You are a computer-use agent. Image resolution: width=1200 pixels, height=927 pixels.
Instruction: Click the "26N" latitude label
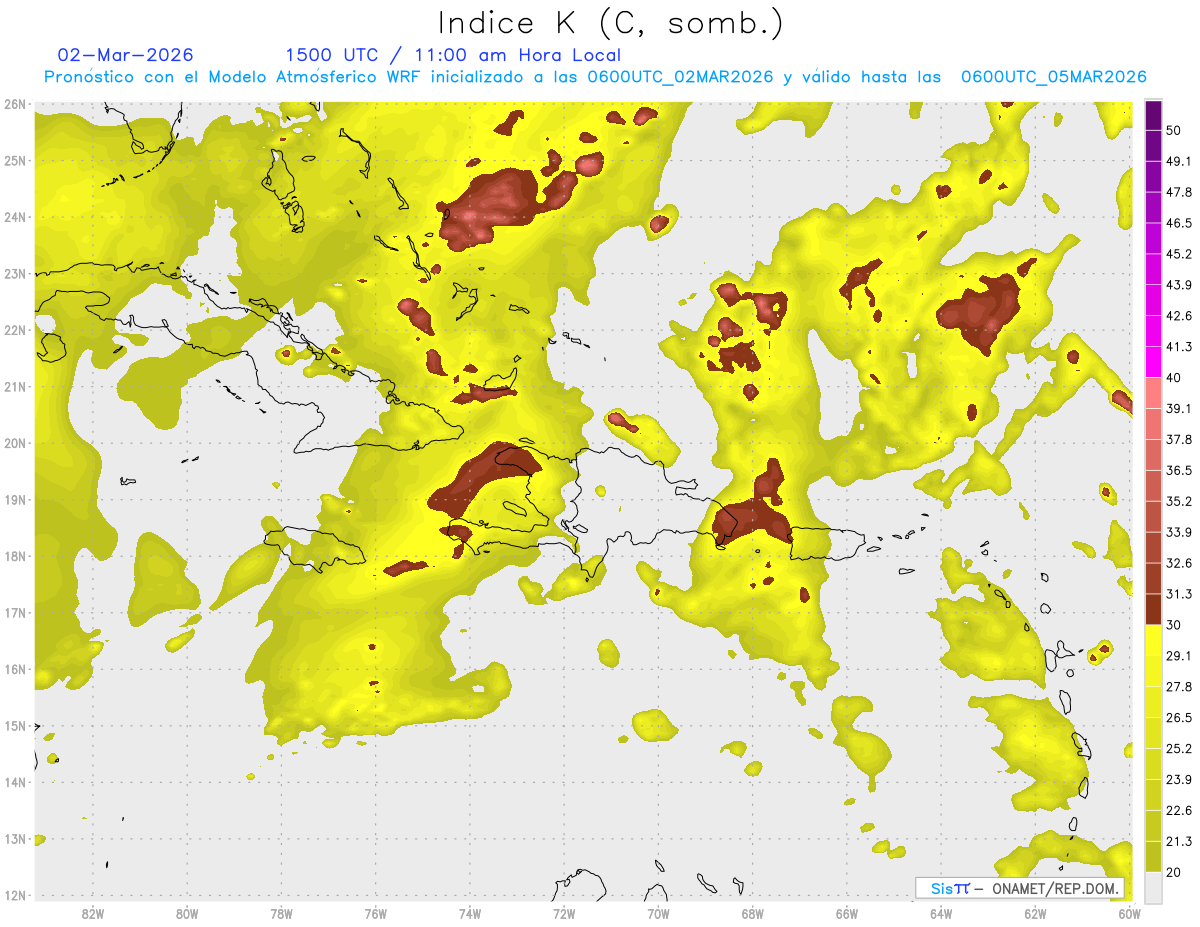click(x=15, y=104)
